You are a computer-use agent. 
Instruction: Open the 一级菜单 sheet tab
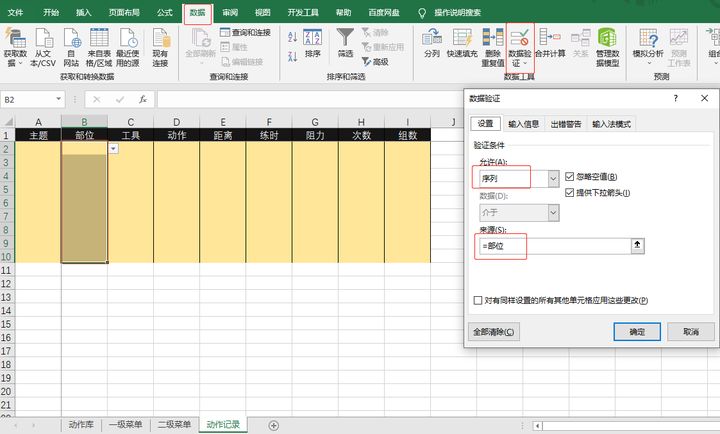(125, 424)
